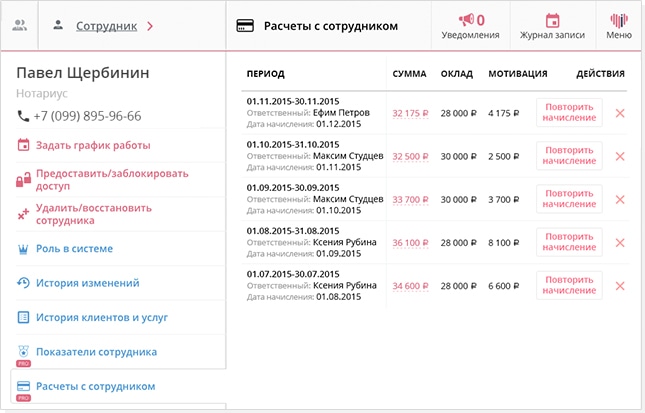Screen dimensions: 645x413
Task: Expand the Сотрудник breadcrumb arrow
Action: point(150,26)
